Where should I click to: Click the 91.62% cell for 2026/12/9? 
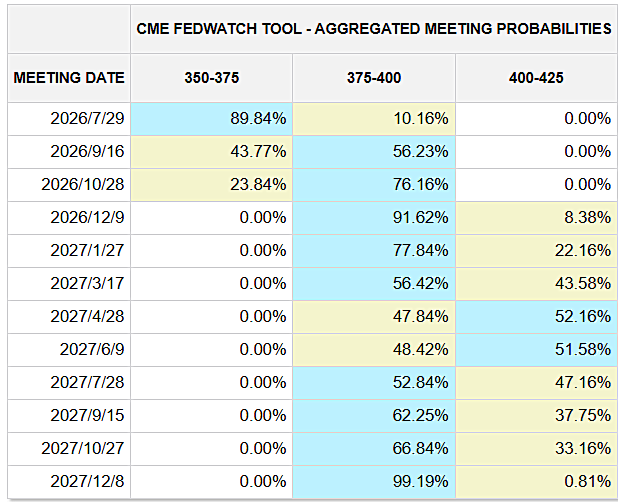click(374, 218)
